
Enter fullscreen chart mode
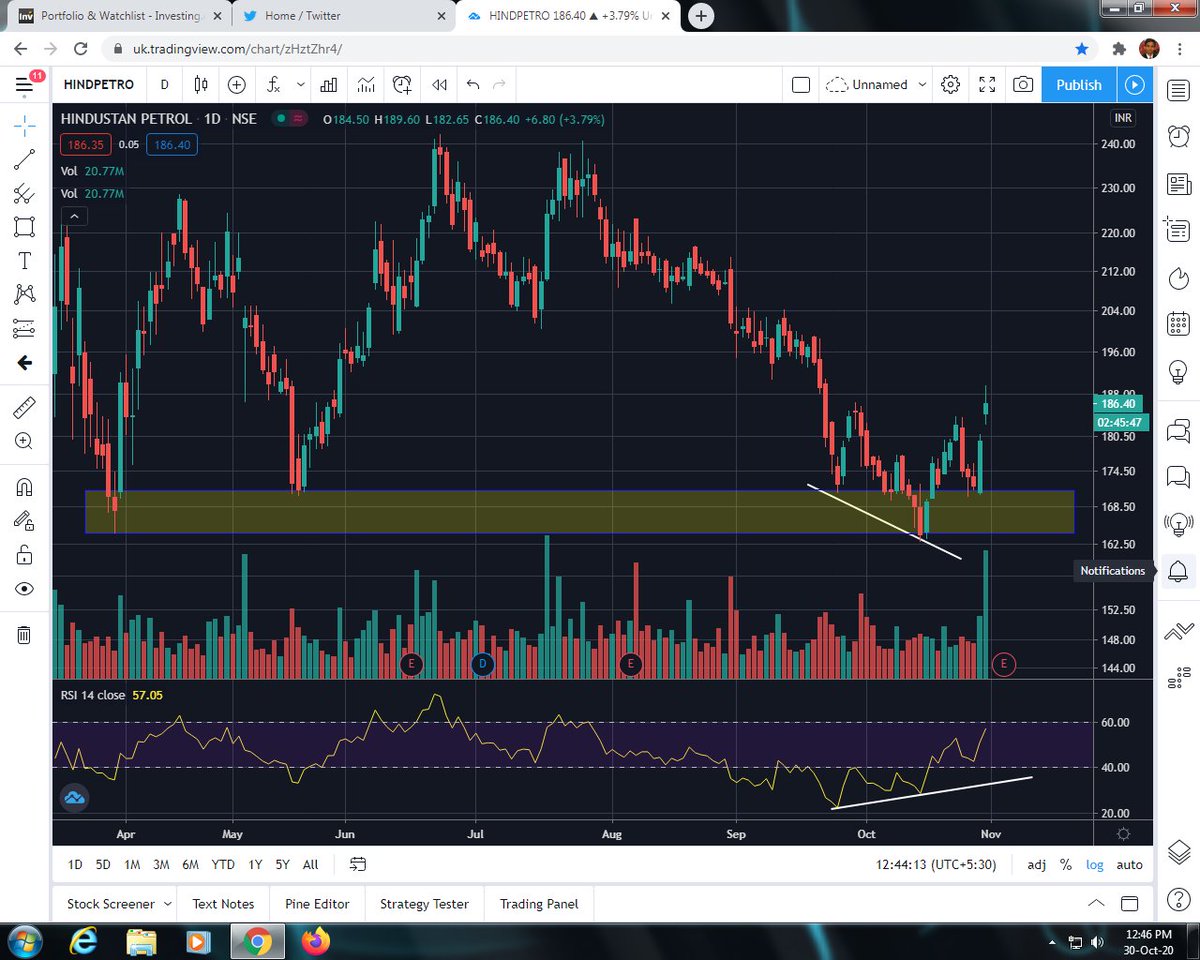[987, 85]
